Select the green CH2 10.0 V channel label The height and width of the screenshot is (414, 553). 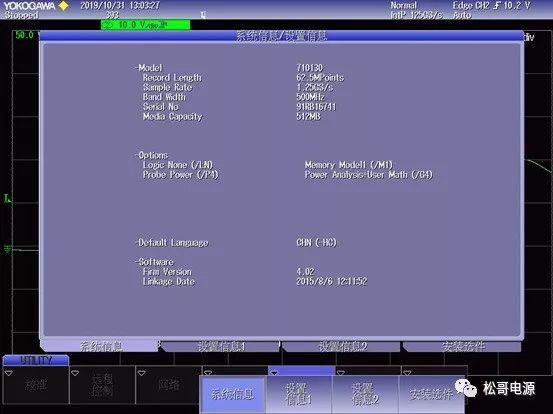(145, 25)
